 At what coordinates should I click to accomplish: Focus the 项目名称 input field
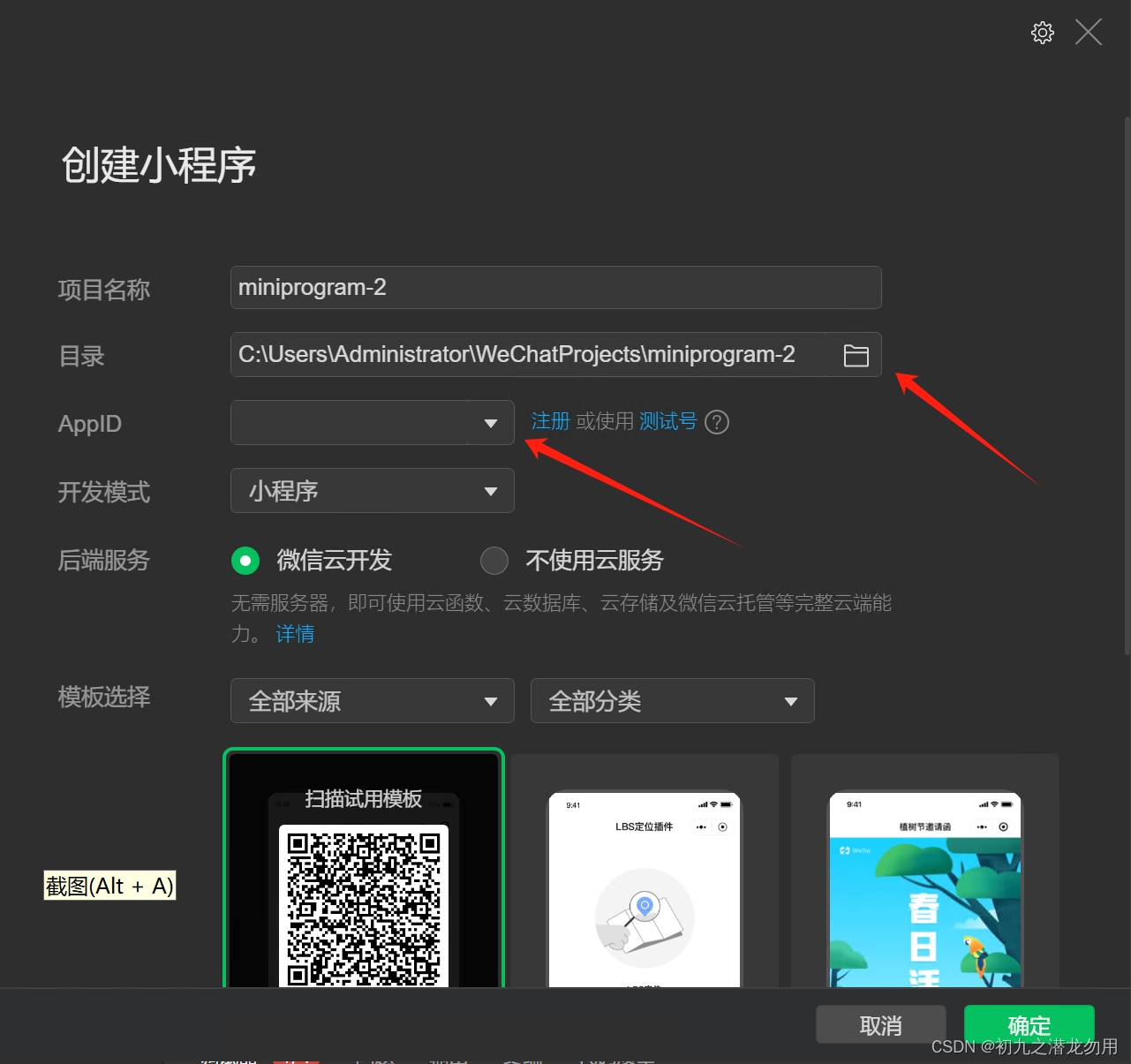coord(556,288)
